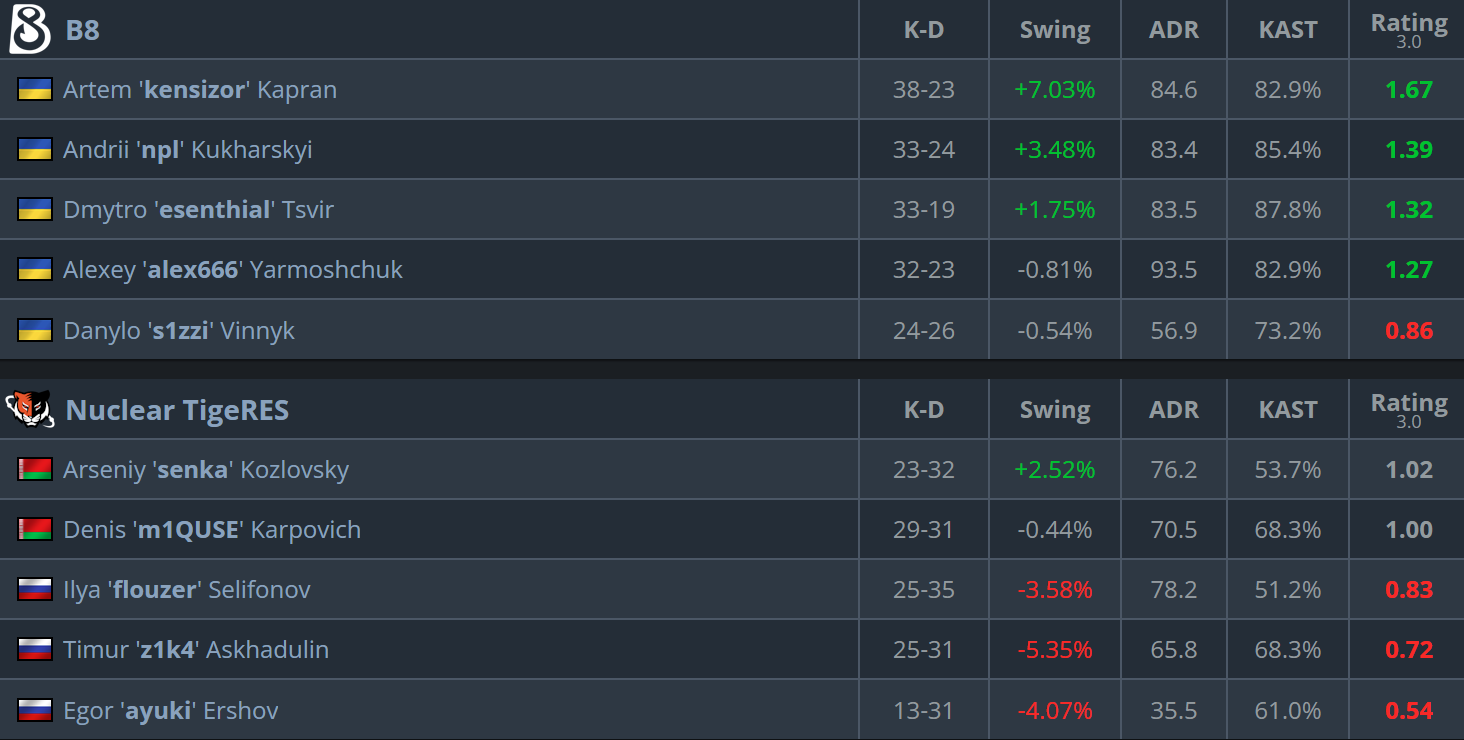The height and width of the screenshot is (740, 1464).
Task: Select the KAST header in Nuclear TigeRES table
Action: pyautogui.click(x=1288, y=410)
